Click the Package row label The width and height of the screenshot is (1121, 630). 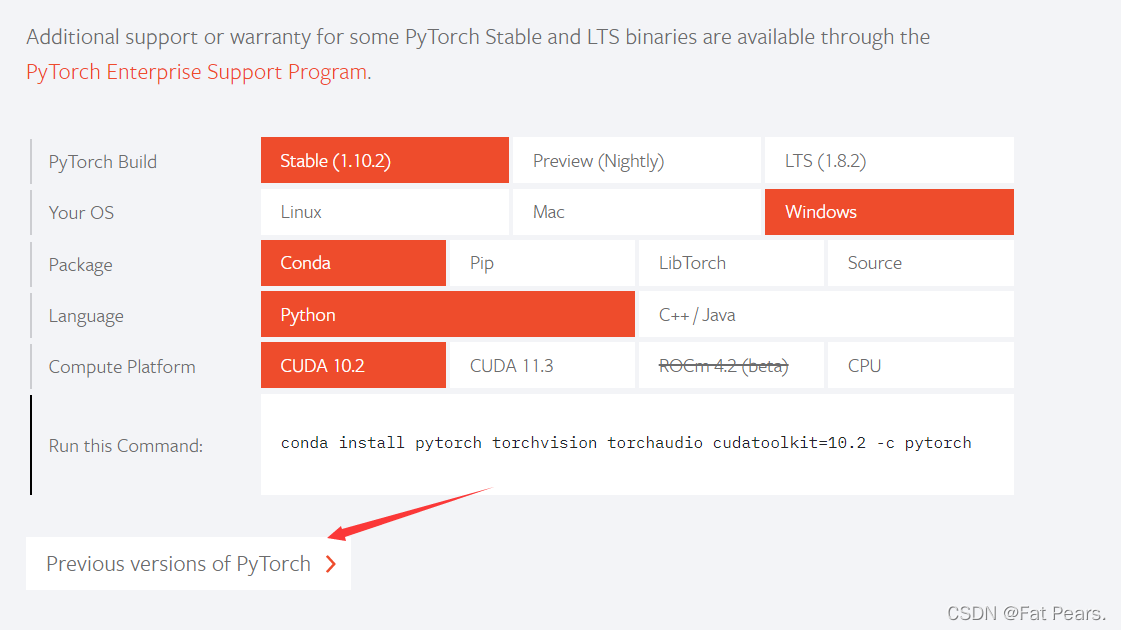coord(80,265)
